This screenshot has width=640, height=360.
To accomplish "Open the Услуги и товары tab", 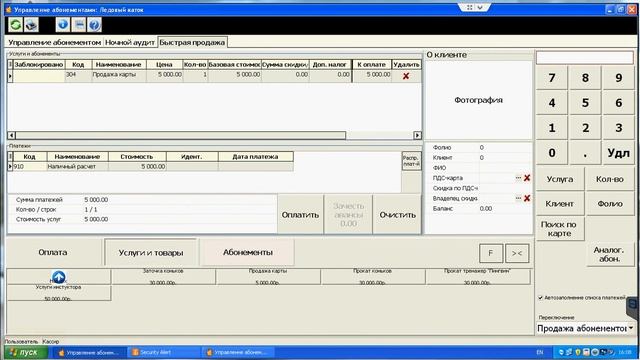I will coord(151,253).
